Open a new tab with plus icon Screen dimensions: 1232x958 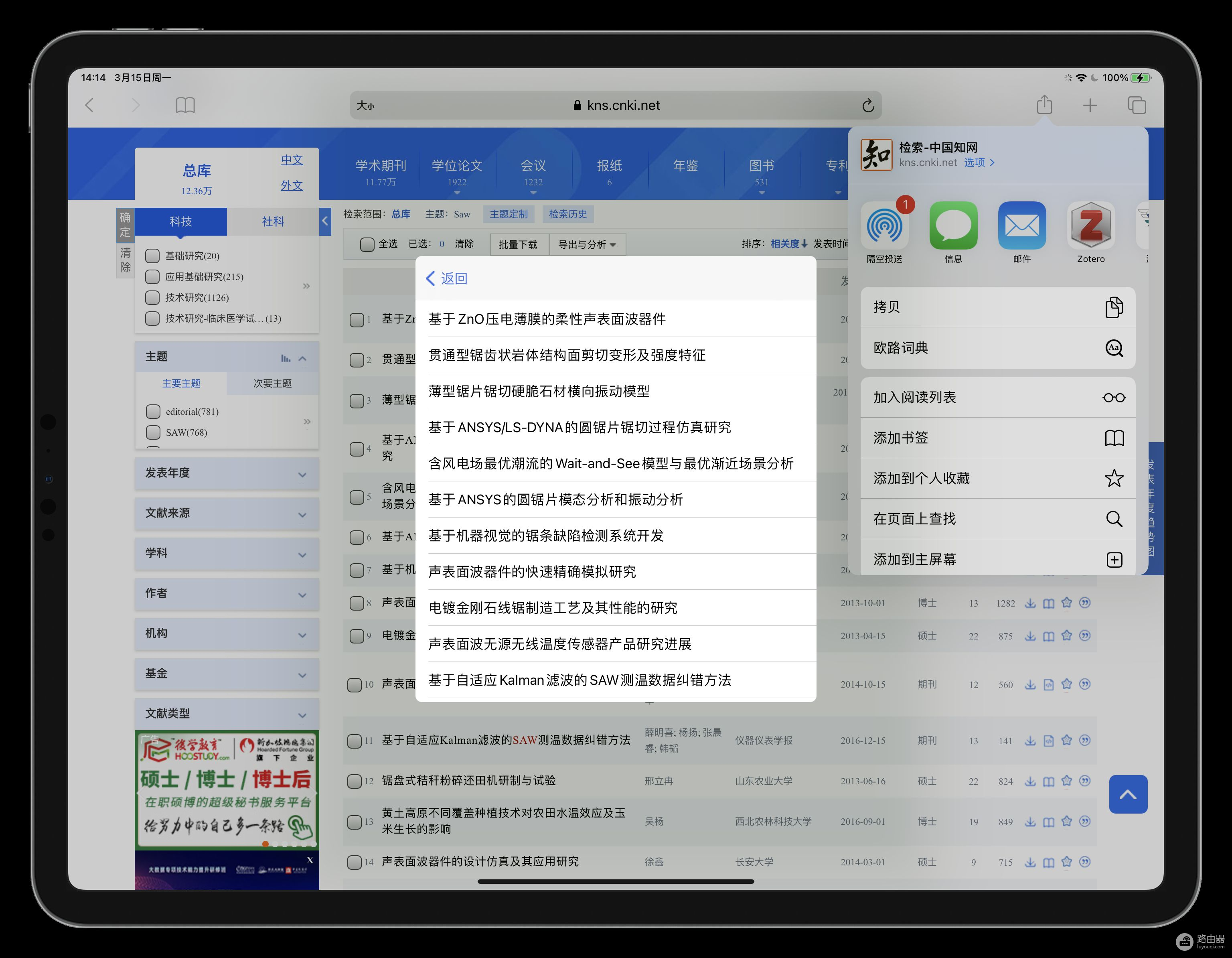point(1090,106)
